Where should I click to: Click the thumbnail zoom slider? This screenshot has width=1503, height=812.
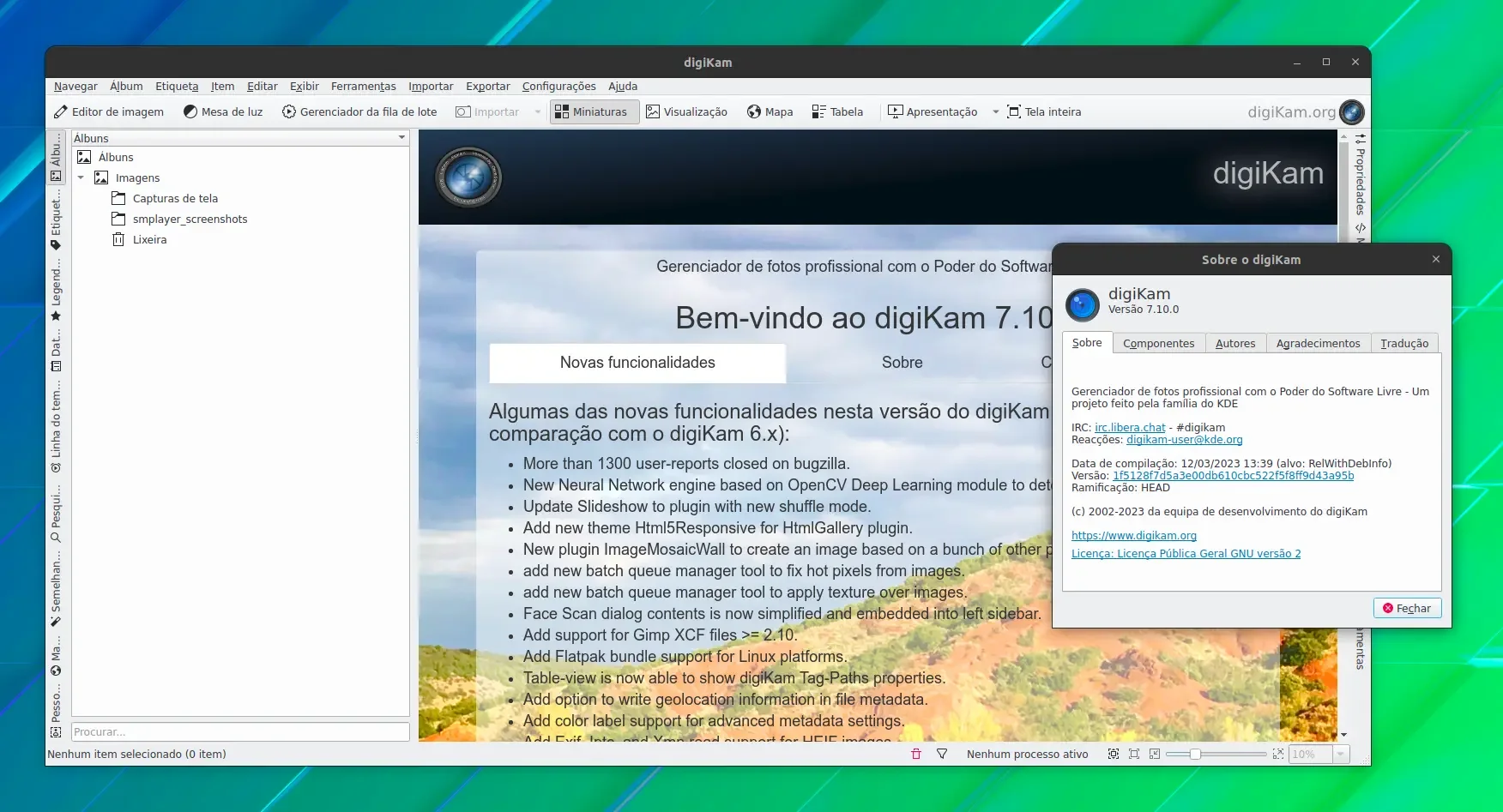[1216, 755]
